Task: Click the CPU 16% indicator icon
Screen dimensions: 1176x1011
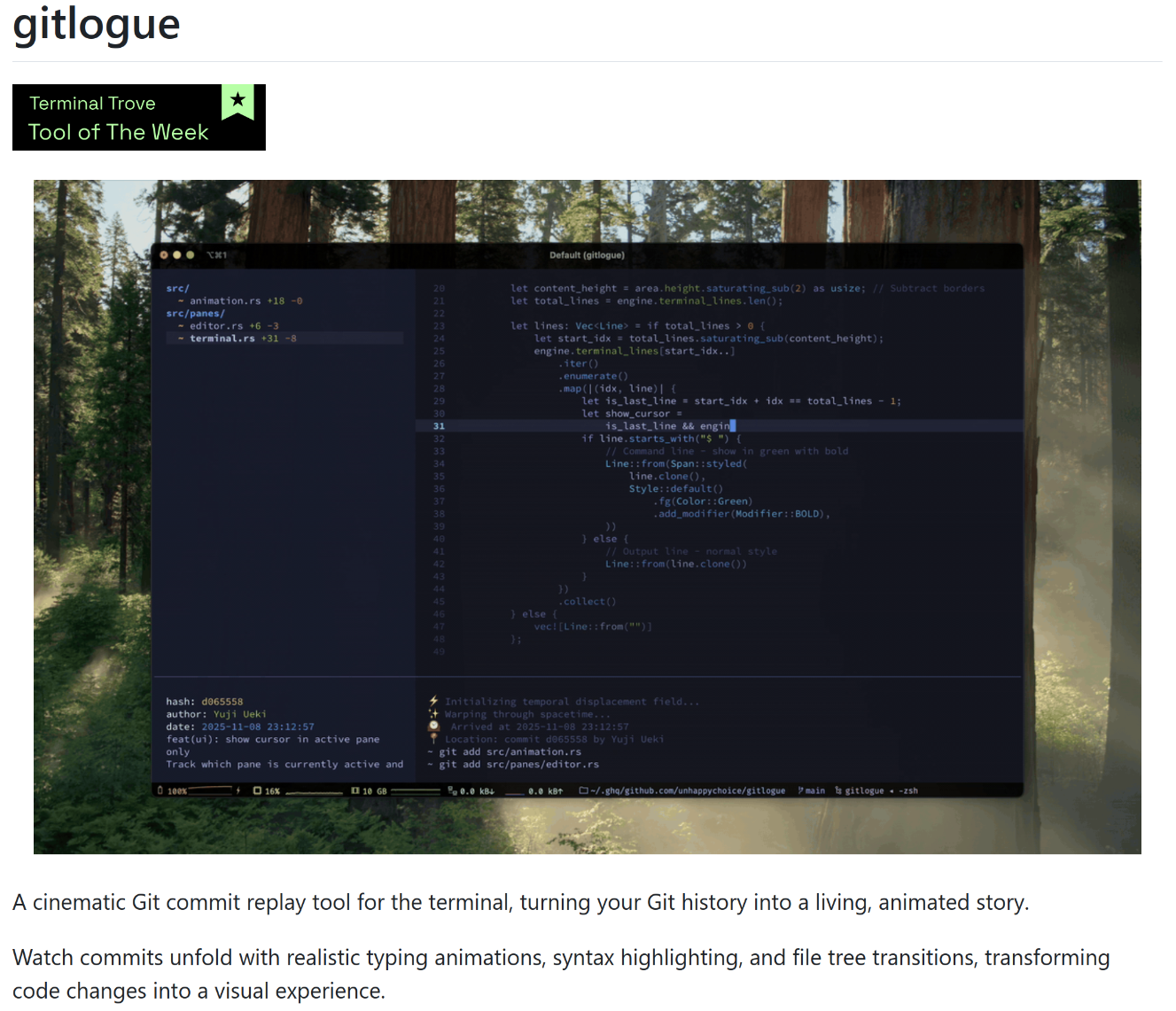Action: (x=257, y=790)
